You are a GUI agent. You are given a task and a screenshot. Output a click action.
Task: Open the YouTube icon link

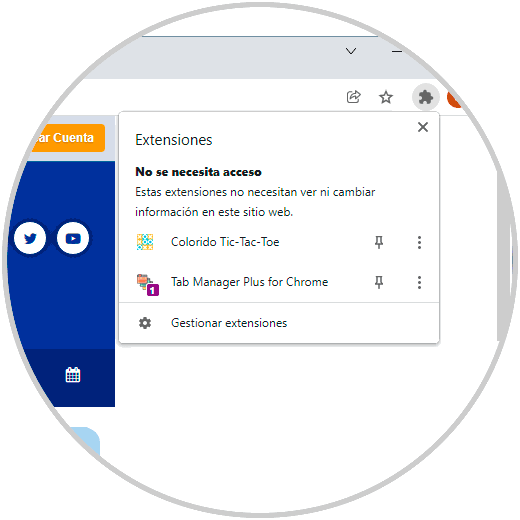click(x=73, y=238)
